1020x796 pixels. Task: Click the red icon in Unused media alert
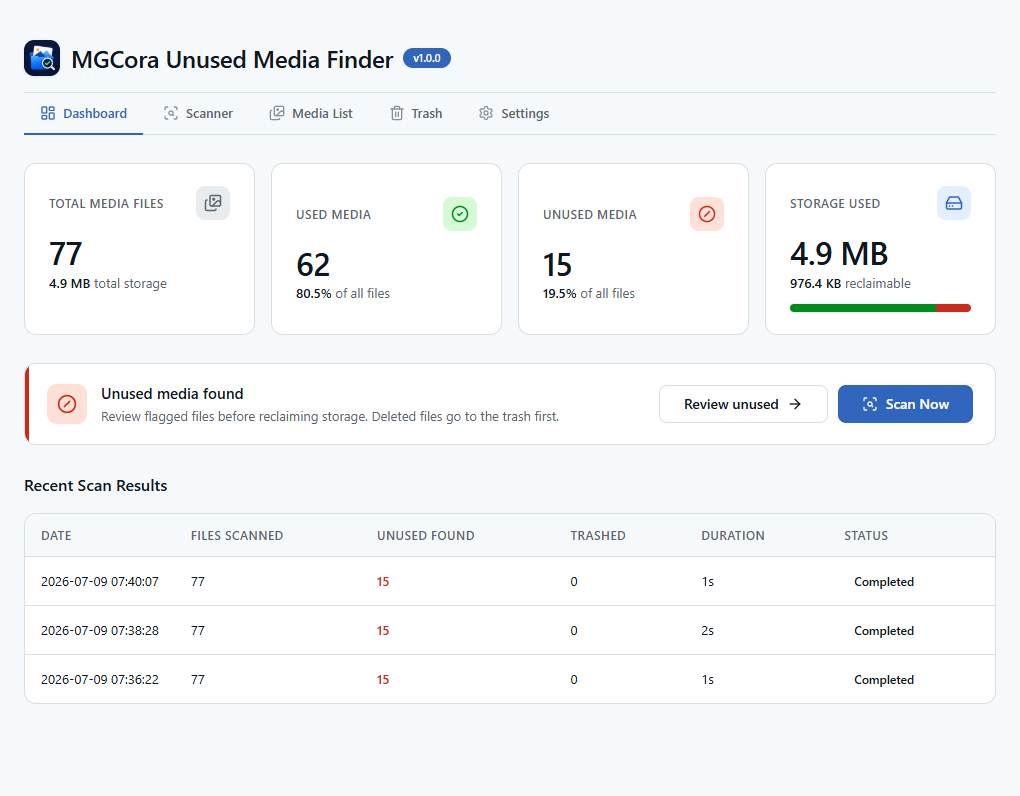pos(67,404)
